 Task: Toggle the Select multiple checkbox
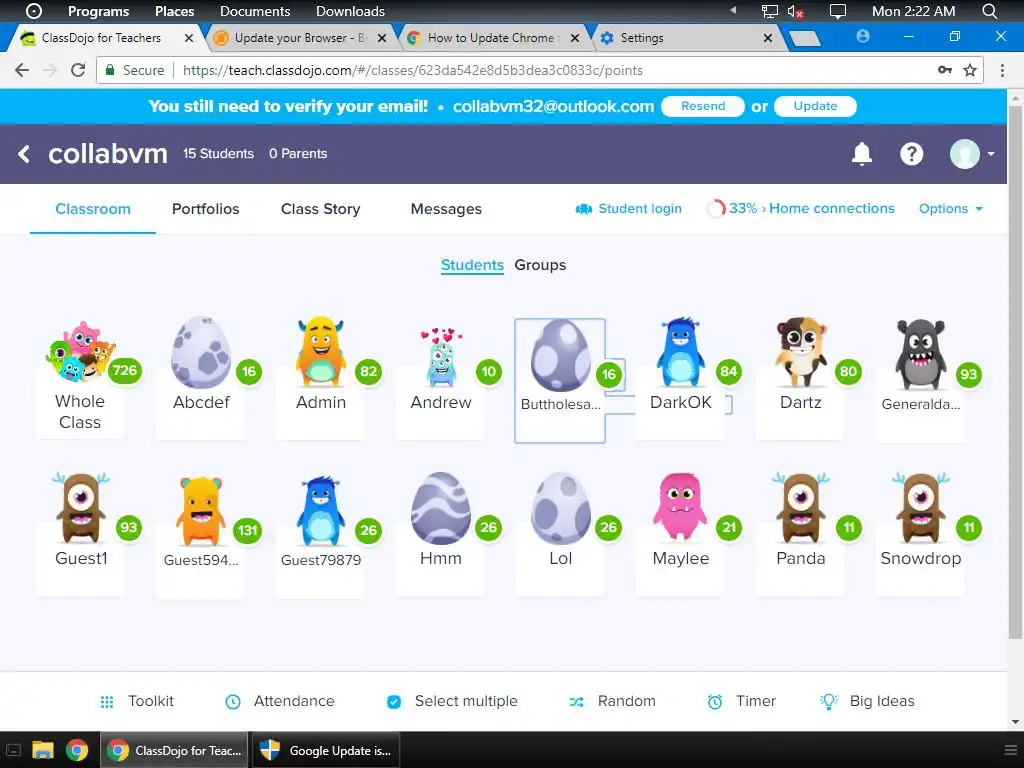click(394, 702)
